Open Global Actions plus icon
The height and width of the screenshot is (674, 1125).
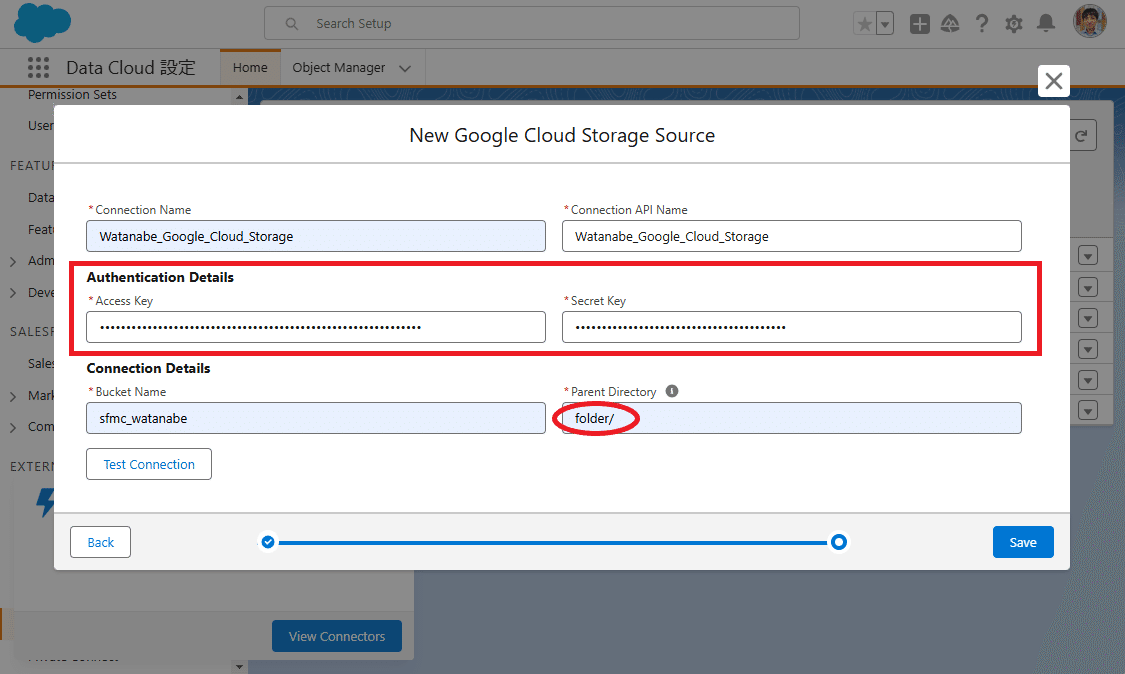[919, 24]
